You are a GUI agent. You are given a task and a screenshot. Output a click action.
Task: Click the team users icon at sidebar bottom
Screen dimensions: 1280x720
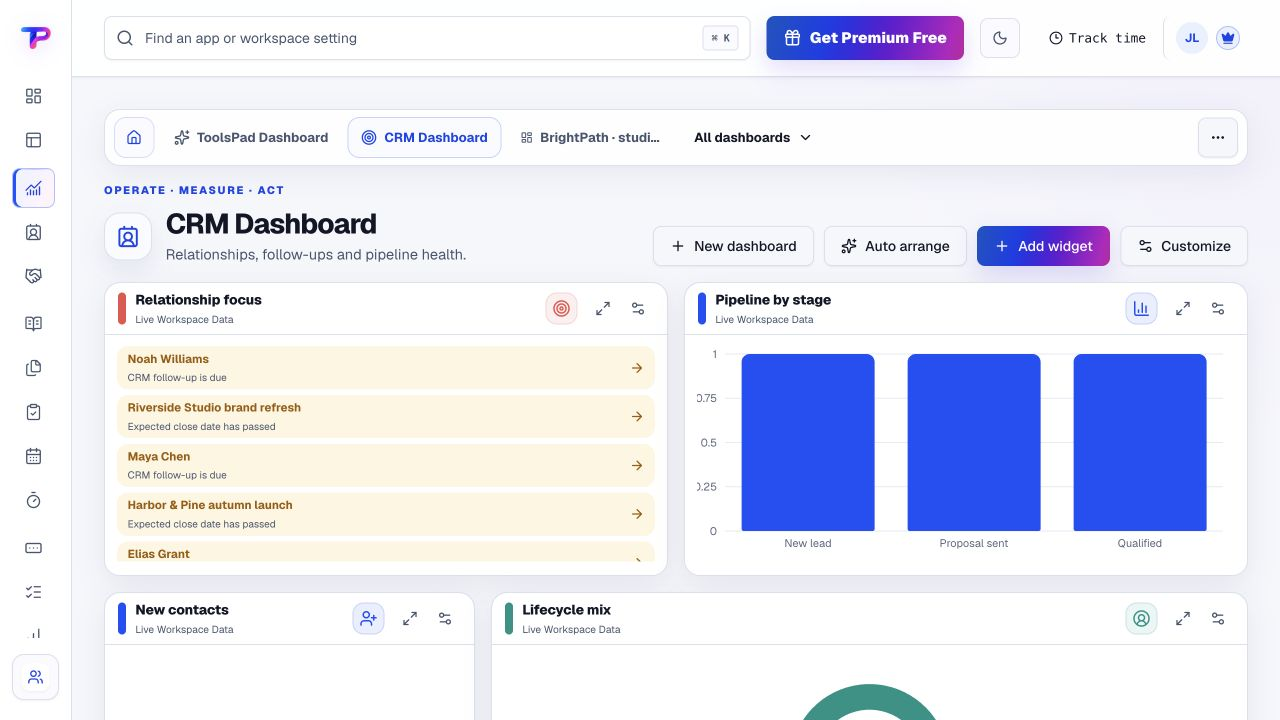pos(35,677)
